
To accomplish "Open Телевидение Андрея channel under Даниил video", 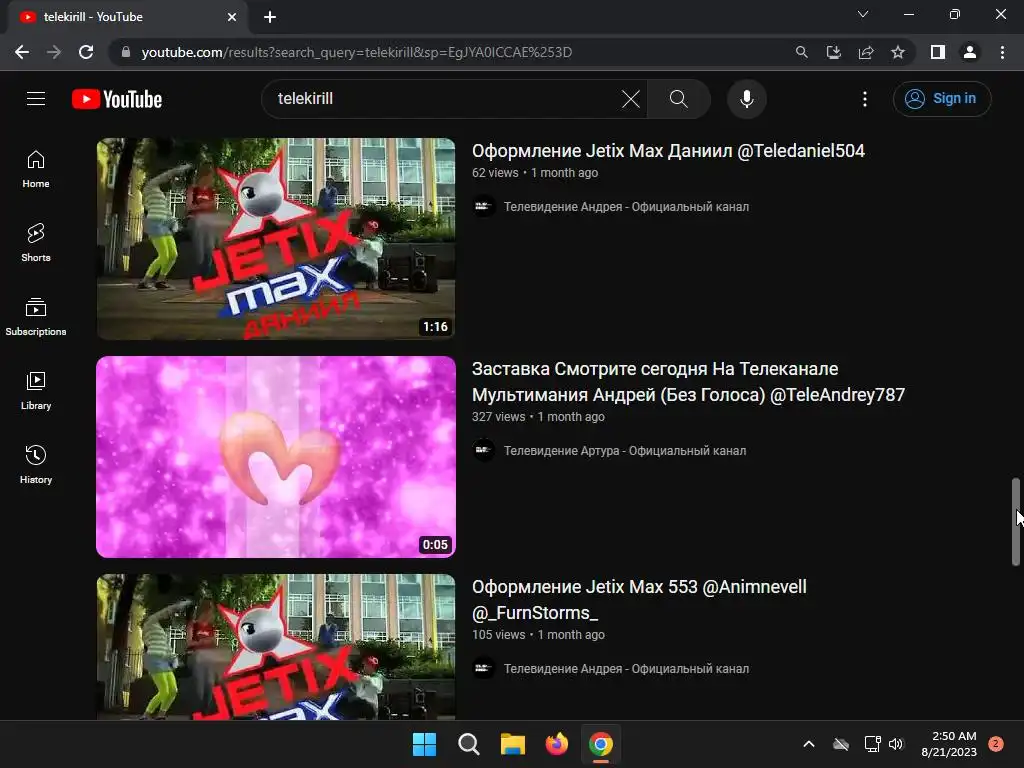I will tap(626, 206).
